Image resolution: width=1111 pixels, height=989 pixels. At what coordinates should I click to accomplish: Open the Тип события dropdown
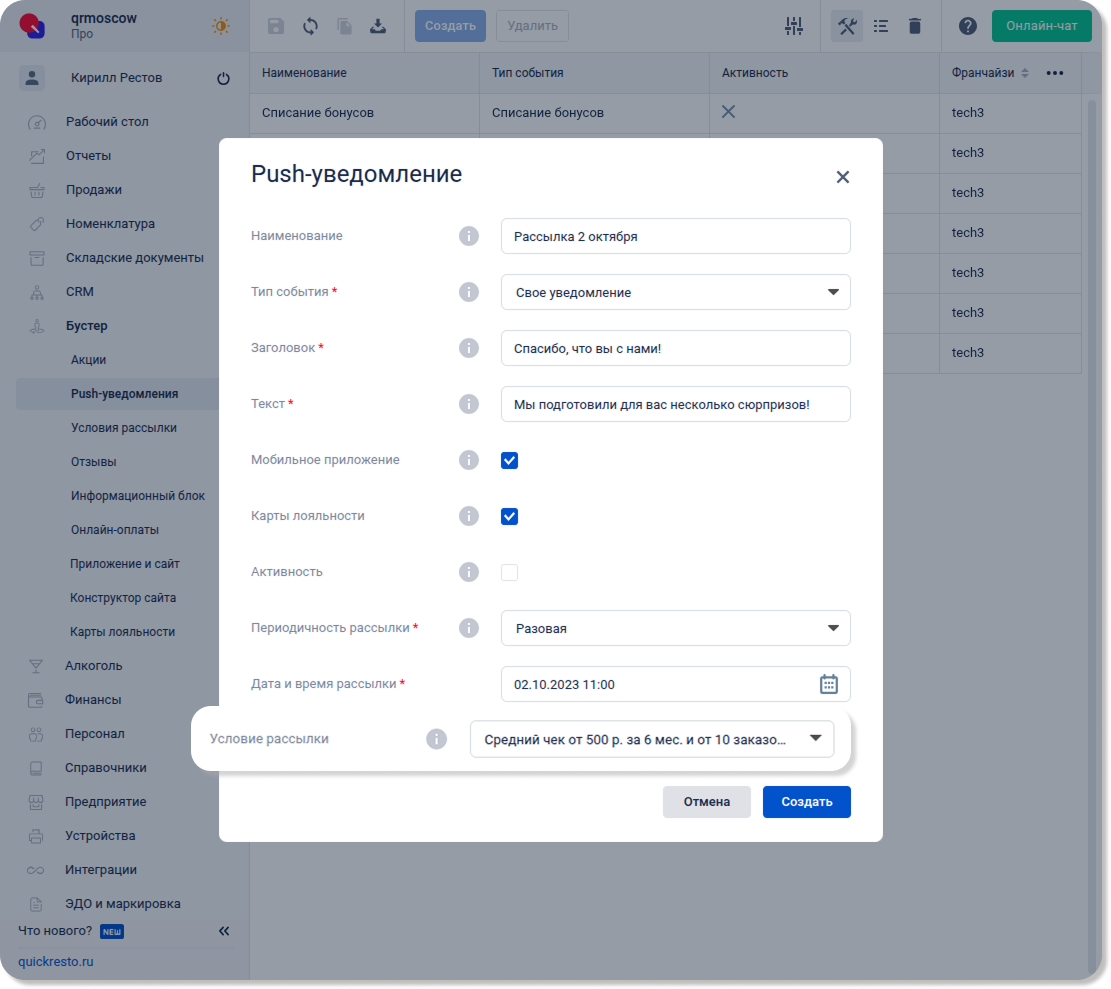pos(675,292)
